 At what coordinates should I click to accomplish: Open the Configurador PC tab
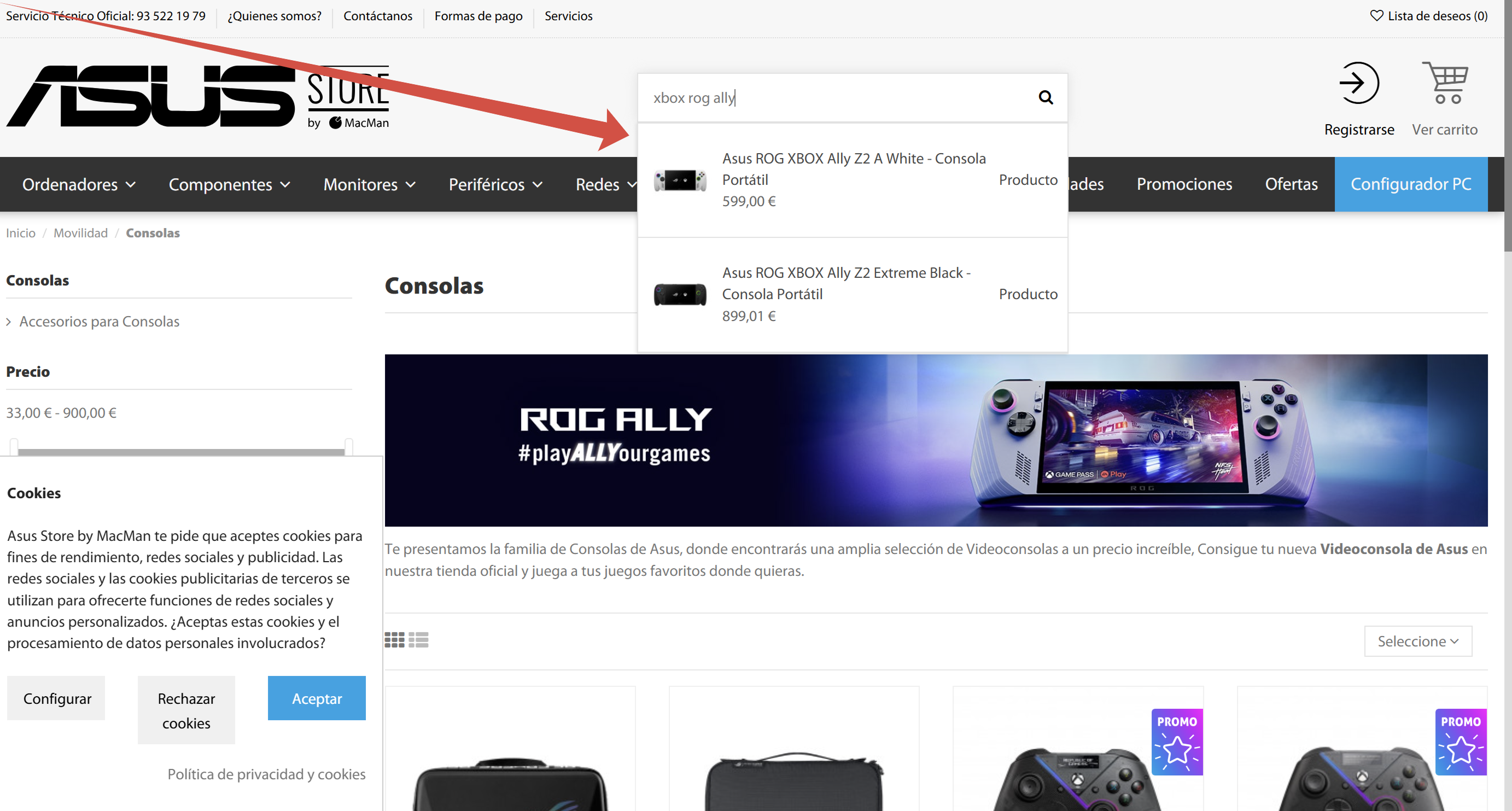tap(1410, 184)
